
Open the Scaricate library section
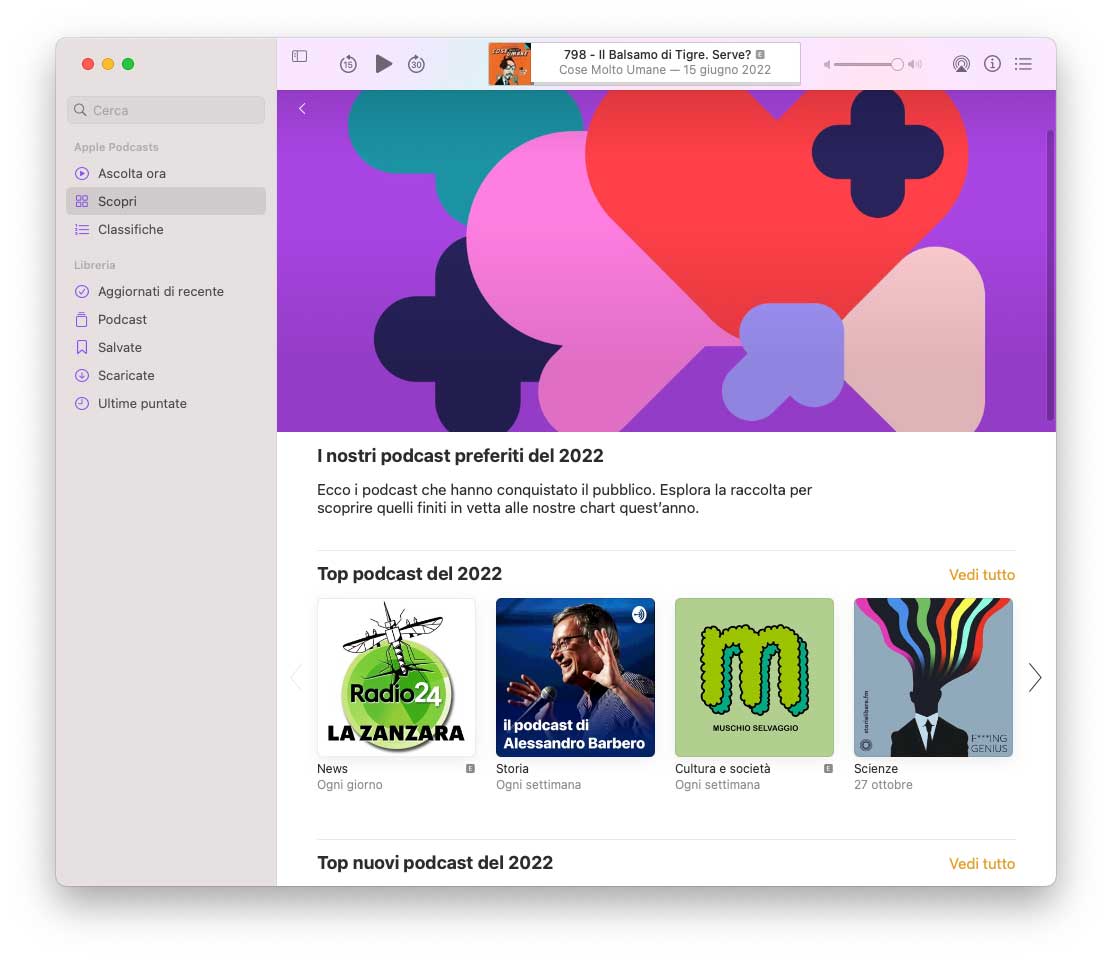click(x=124, y=375)
